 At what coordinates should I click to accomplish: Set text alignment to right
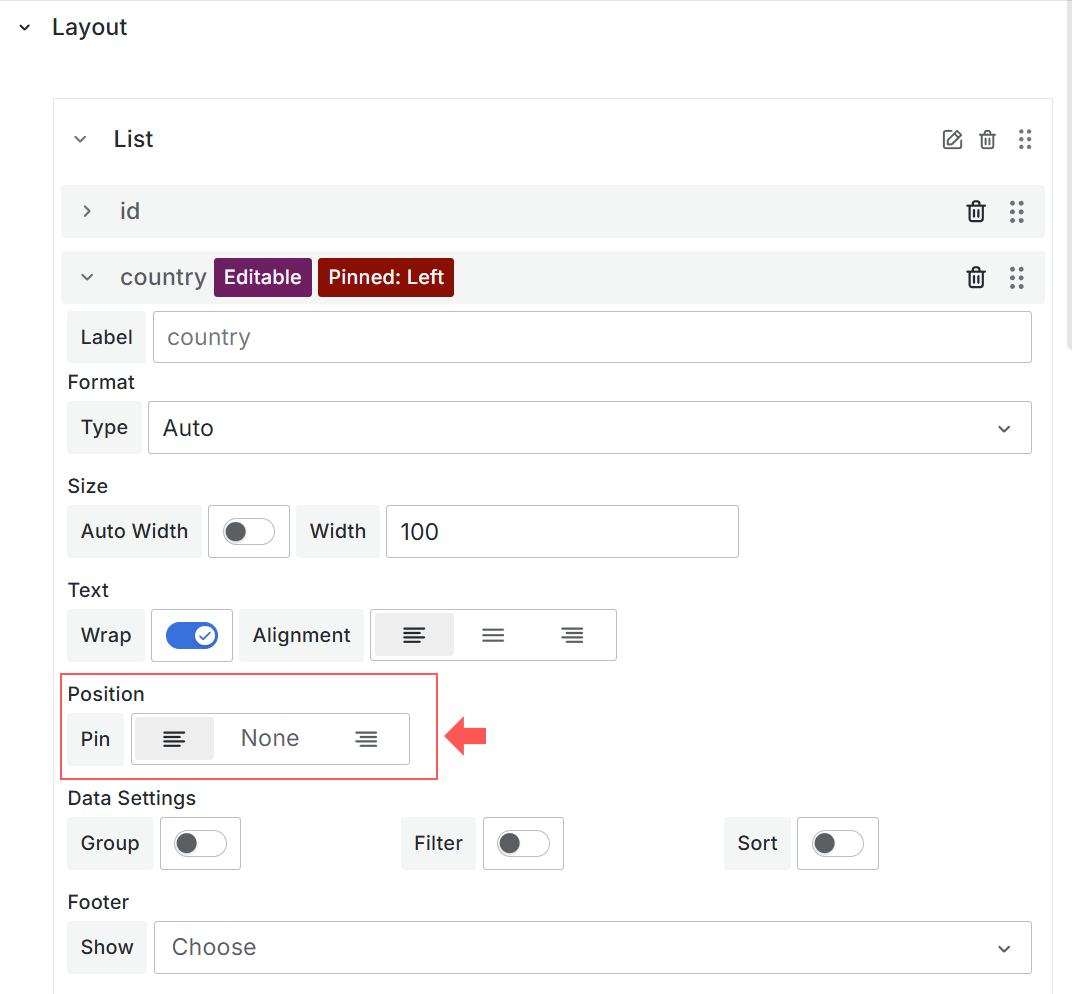pos(572,635)
